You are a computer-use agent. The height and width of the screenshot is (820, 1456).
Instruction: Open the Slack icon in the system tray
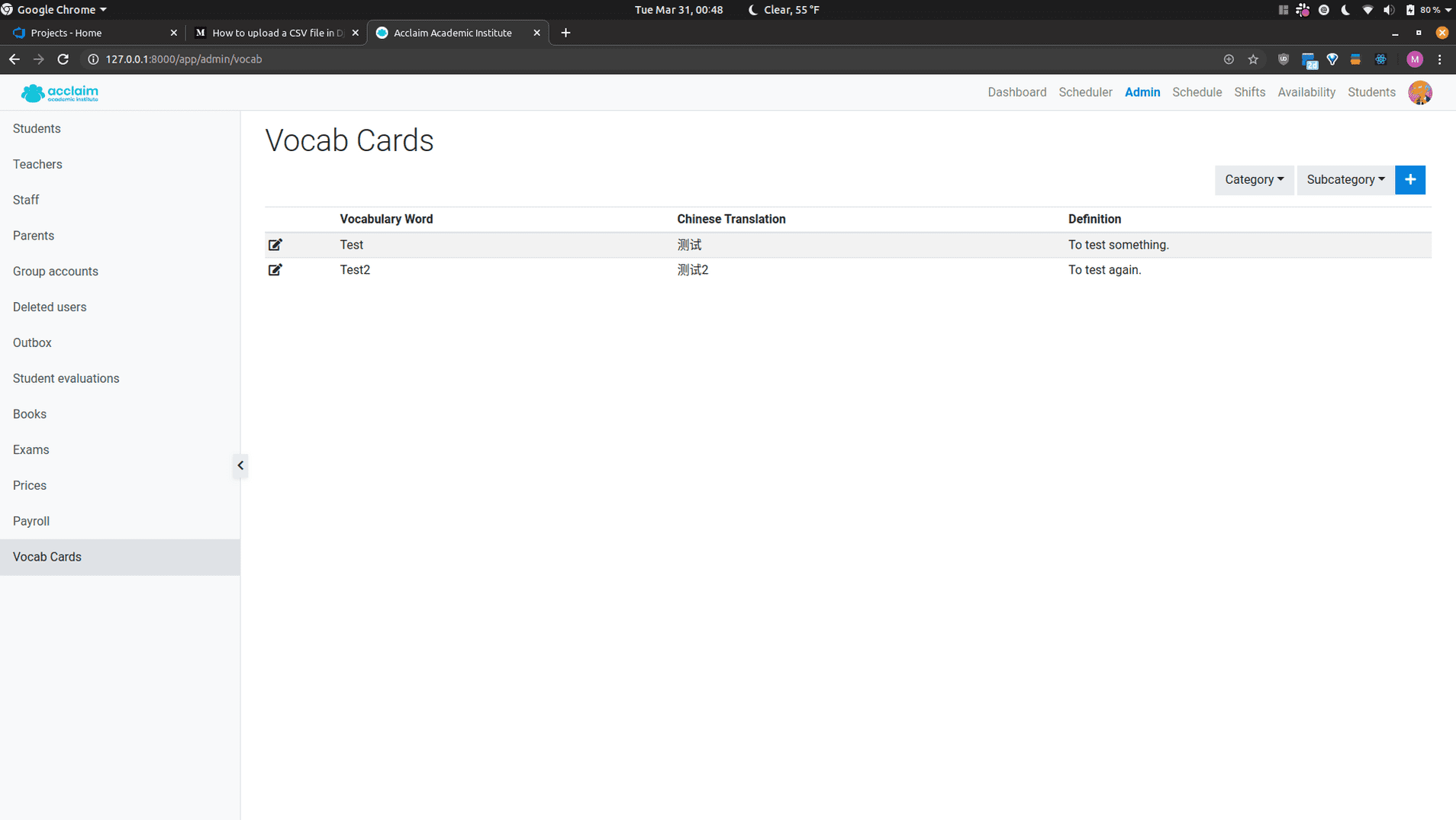(x=1303, y=10)
